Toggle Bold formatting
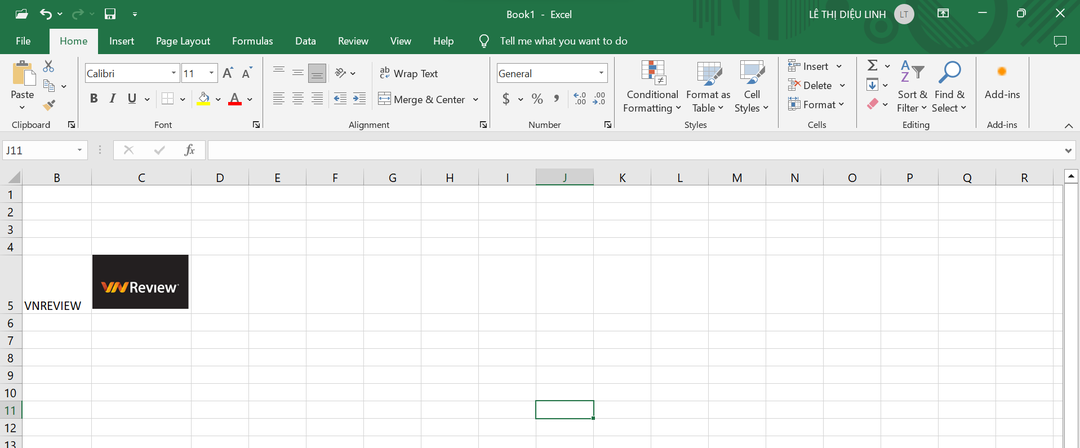Viewport: 1080px width, 448px height. click(94, 99)
